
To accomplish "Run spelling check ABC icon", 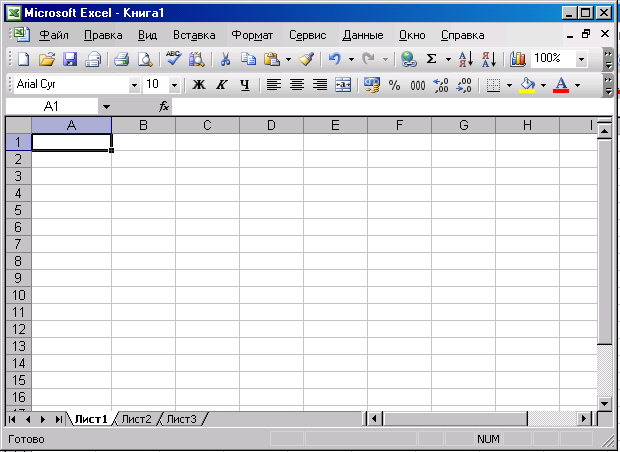I will [173, 59].
